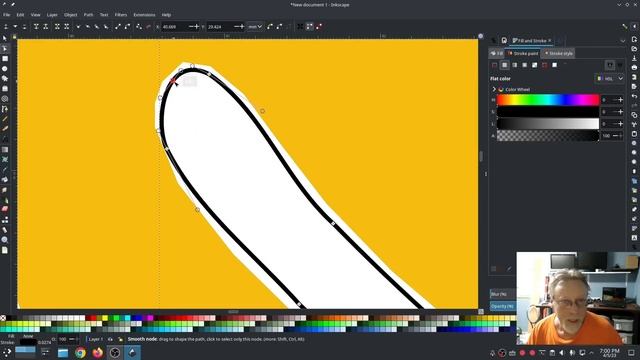Open the units dropdown showing mm

(x=255, y=27)
